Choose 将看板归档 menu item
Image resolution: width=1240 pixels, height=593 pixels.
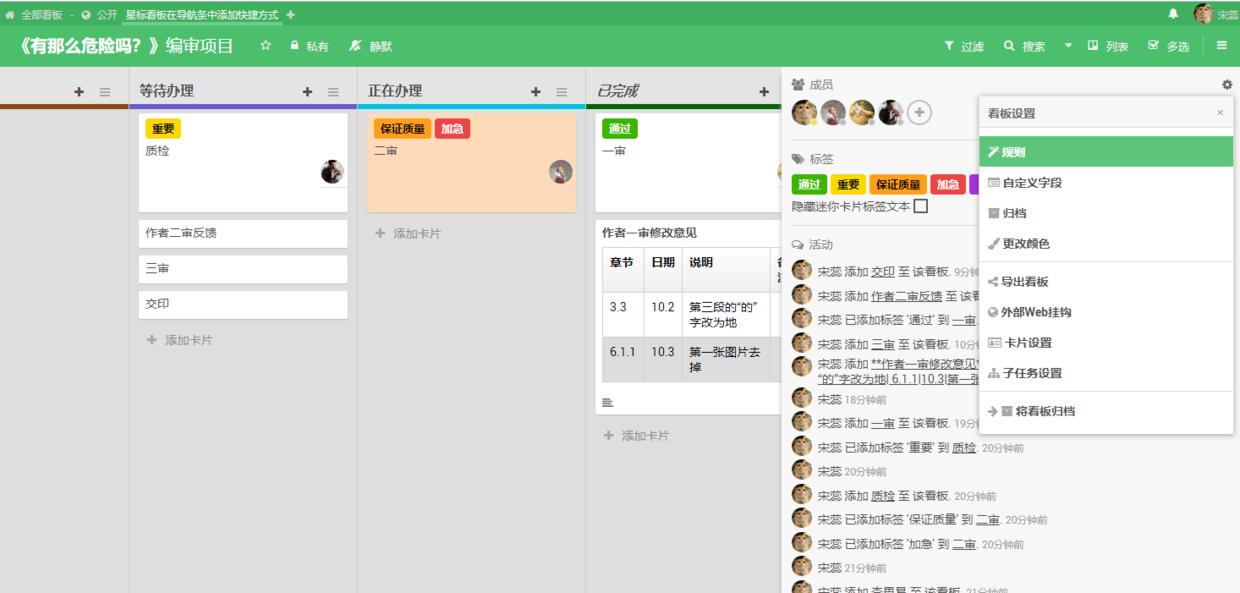click(x=1106, y=411)
